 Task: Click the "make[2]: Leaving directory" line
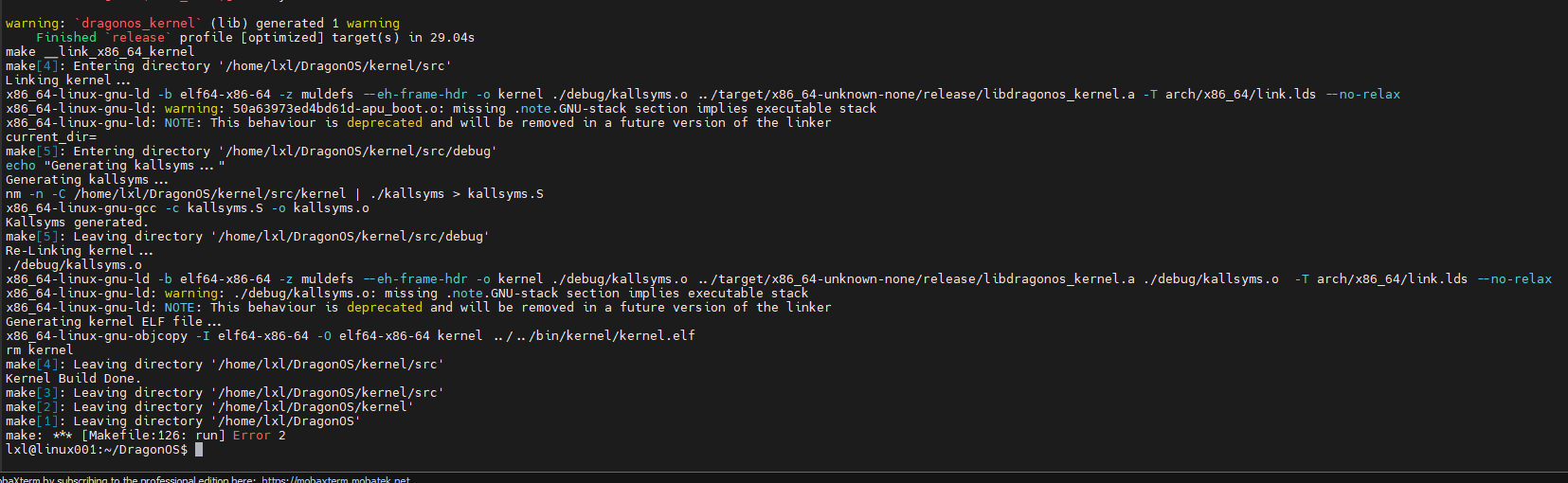(x=209, y=407)
